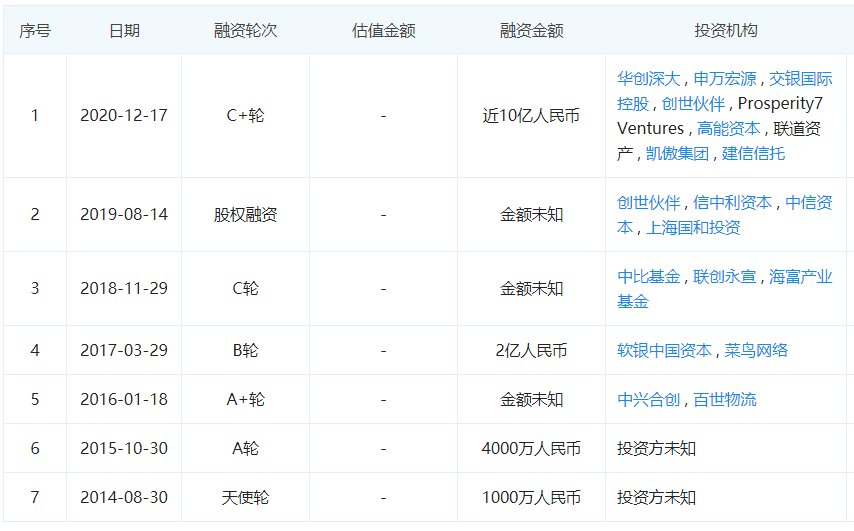Select the date 2019-08-14

click(x=124, y=215)
